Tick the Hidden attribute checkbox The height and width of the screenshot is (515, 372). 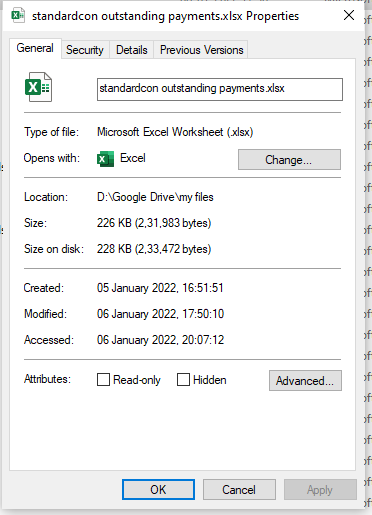pos(183,379)
